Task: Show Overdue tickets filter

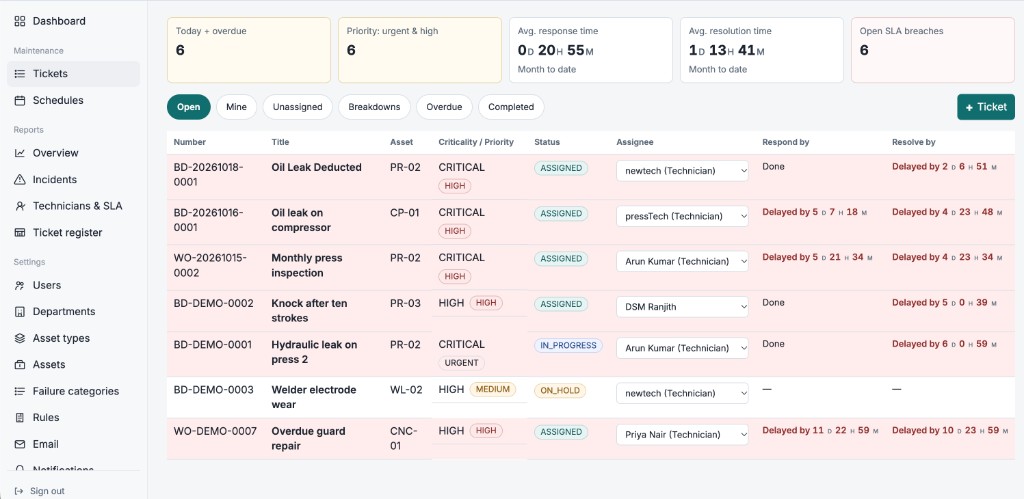Action: (x=444, y=107)
